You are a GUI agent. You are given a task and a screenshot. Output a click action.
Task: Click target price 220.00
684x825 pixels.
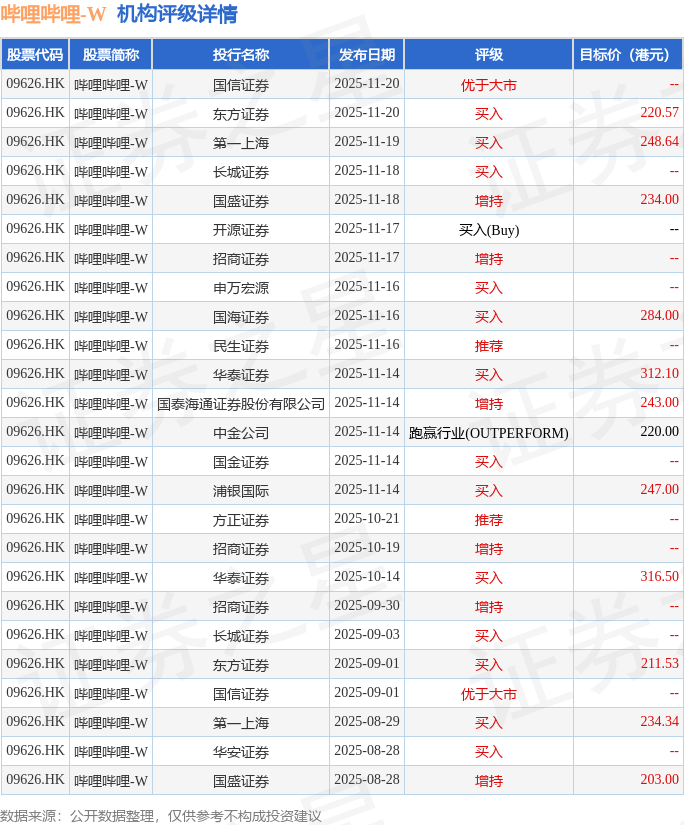pos(659,431)
